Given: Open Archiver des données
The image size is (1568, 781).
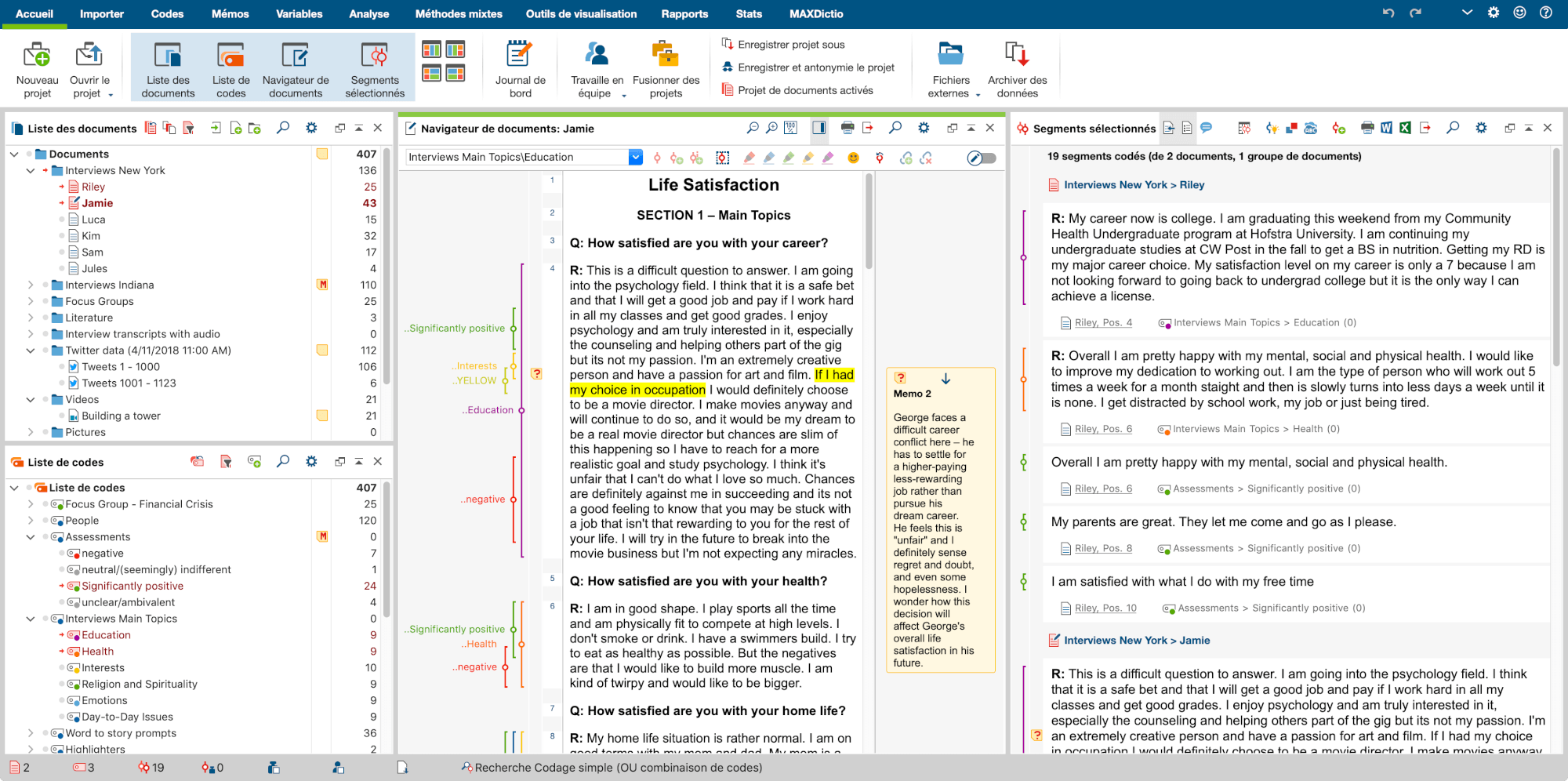Looking at the screenshot, I should click(x=1017, y=69).
